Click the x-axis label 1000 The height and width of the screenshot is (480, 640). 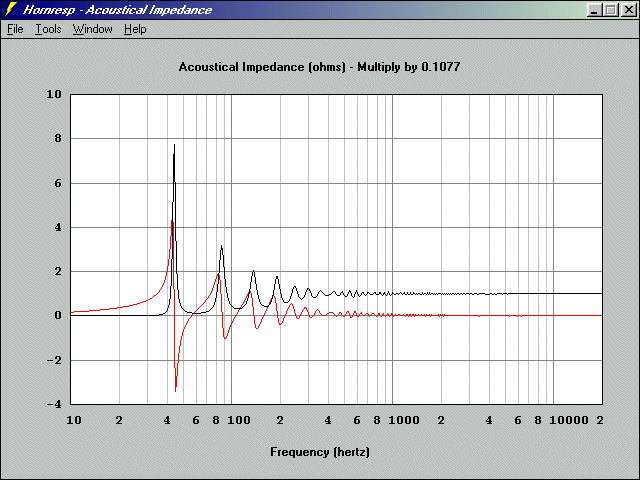pyautogui.click(x=403, y=420)
